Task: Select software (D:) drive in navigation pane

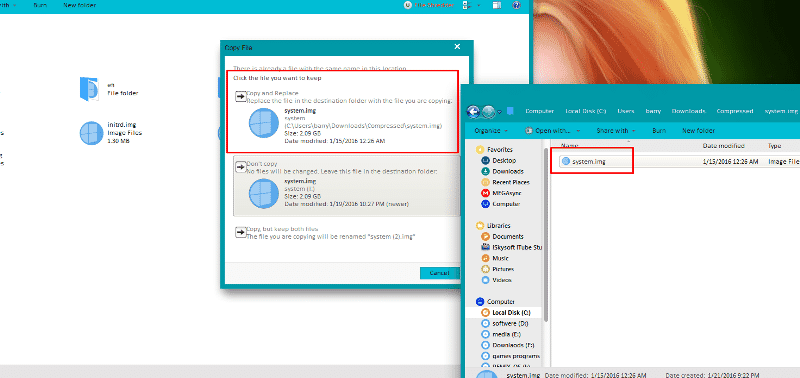Action: tap(509, 323)
